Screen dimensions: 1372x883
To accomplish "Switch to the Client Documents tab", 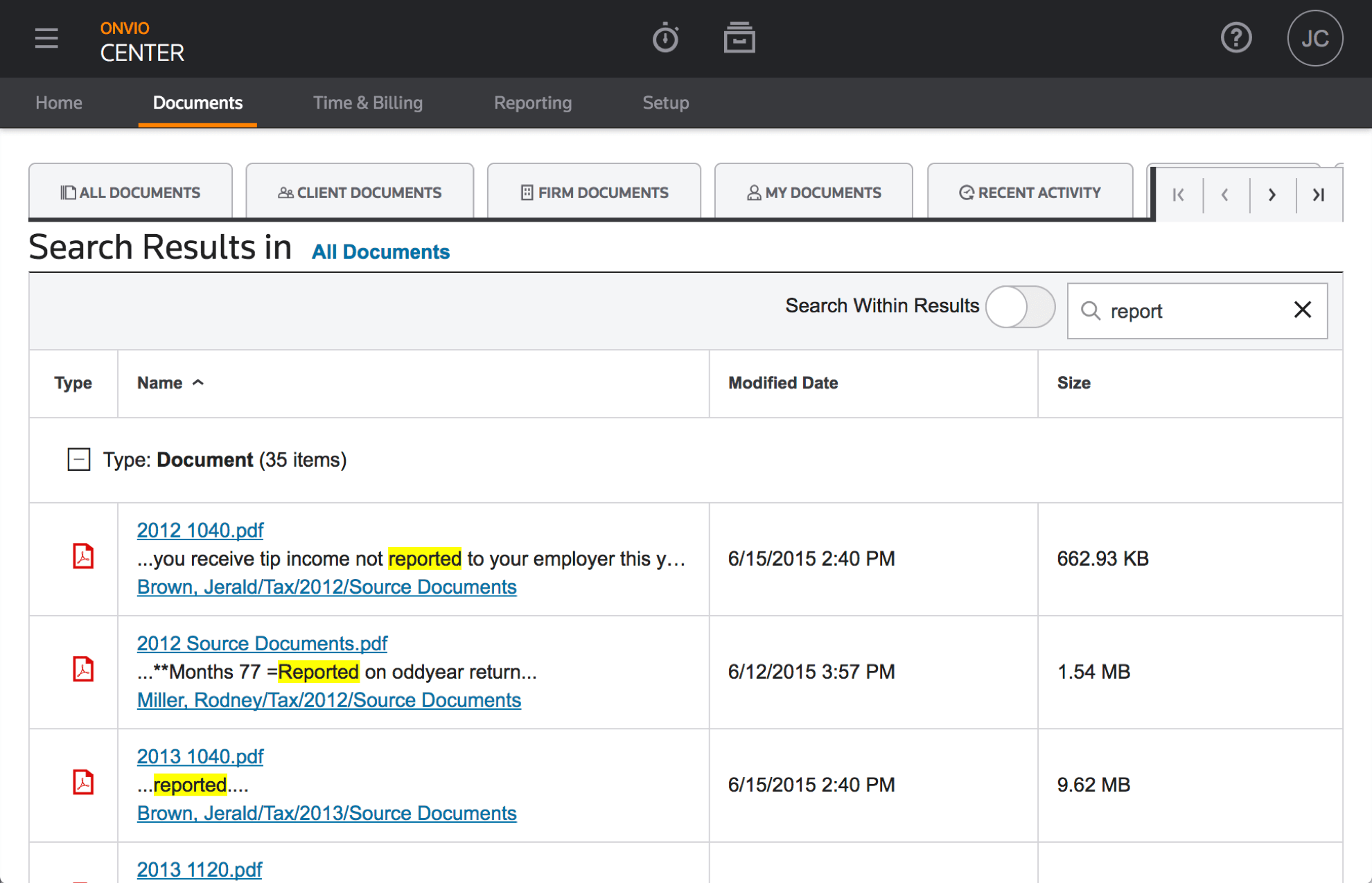I will tap(360, 192).
